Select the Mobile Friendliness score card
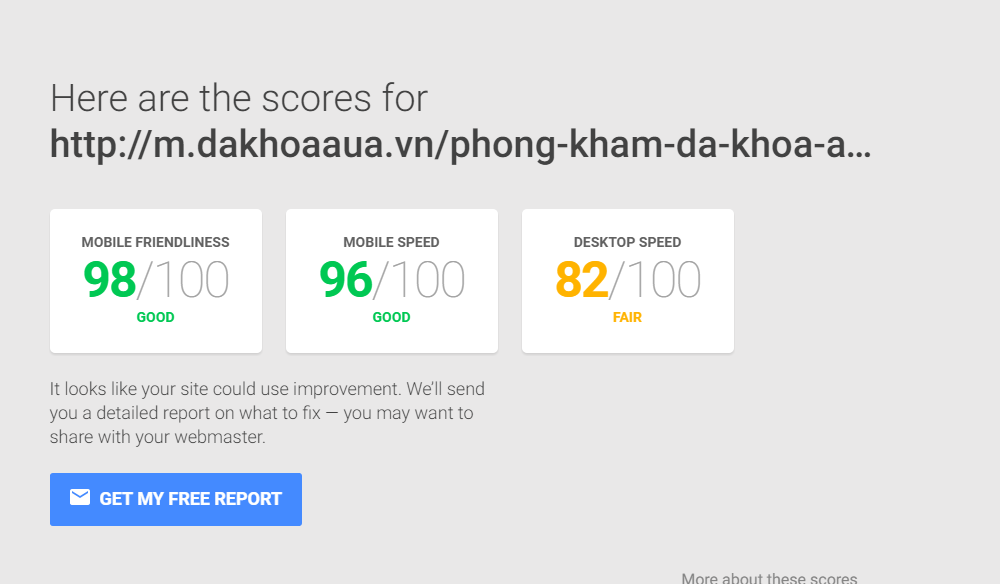 pyautogui.click(x=156, y=281)
